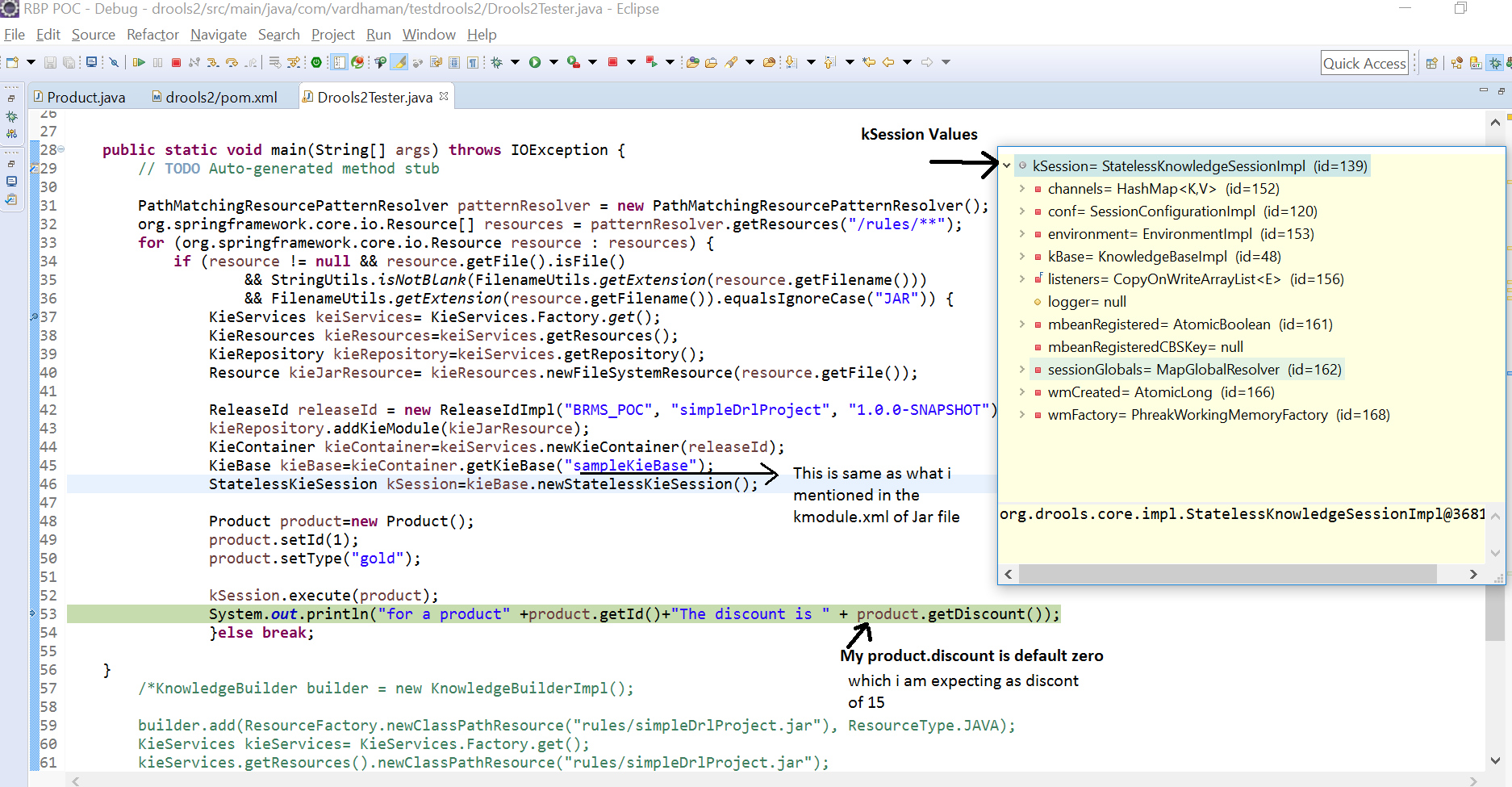Collapse the kSession tree node
The height and width of the screenshot is (787, 1512).
1007,166
